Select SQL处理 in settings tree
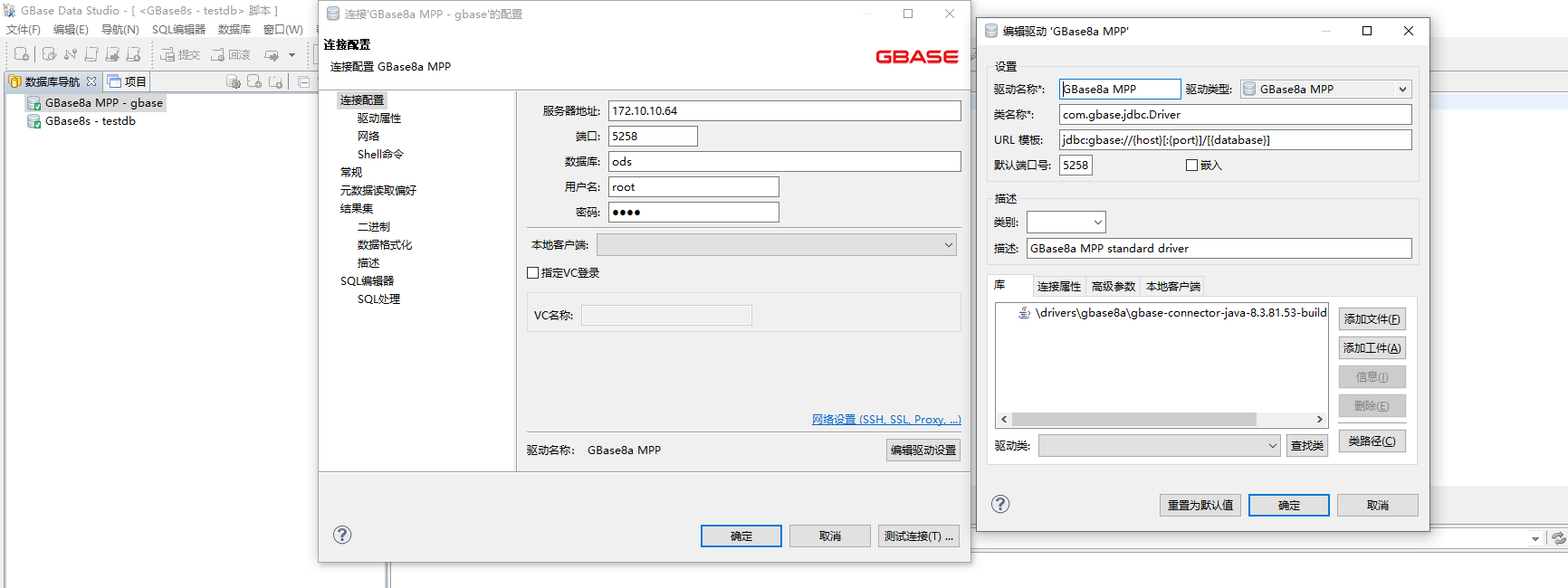Screen dimensions: 1568x588 coord(378,299)
